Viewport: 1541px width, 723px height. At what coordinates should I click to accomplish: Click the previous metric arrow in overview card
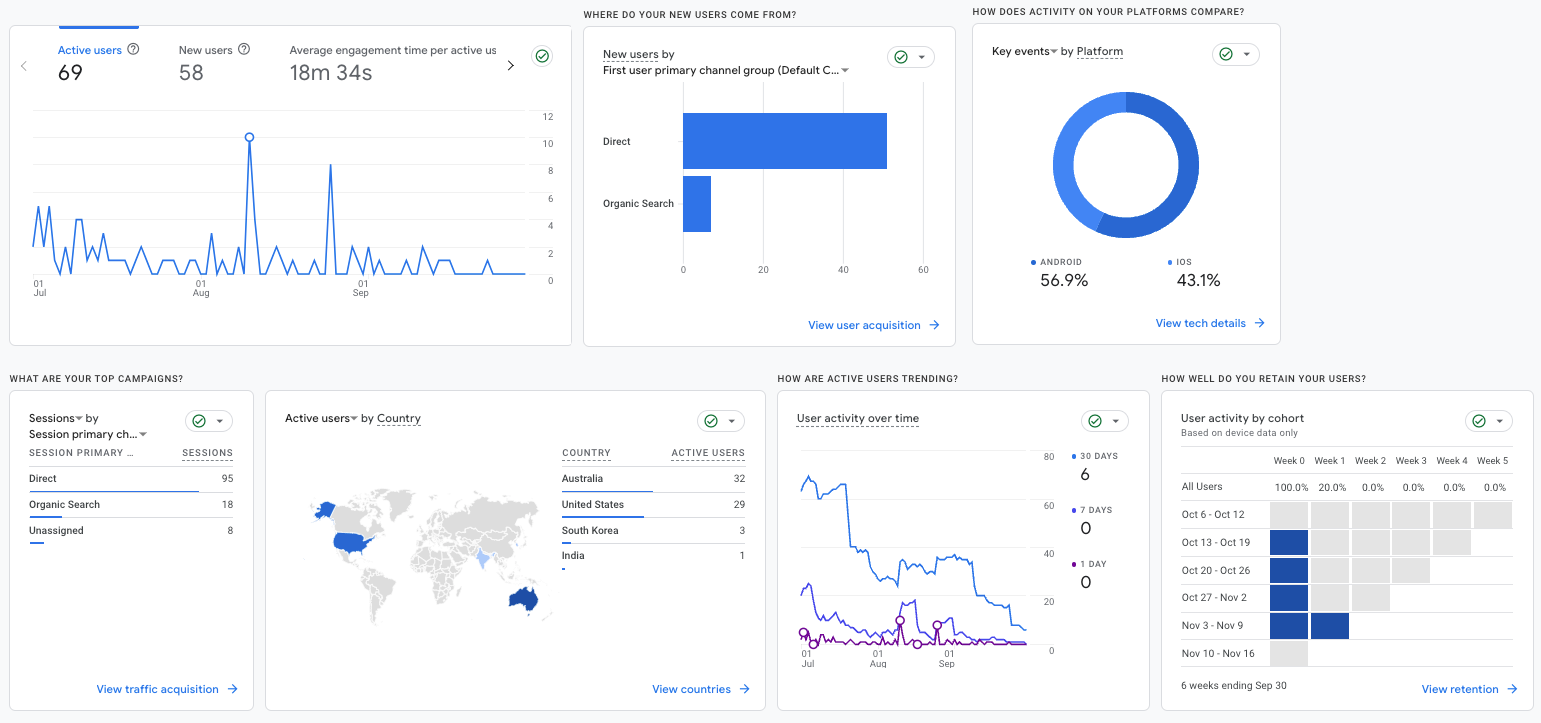[24, 66]
